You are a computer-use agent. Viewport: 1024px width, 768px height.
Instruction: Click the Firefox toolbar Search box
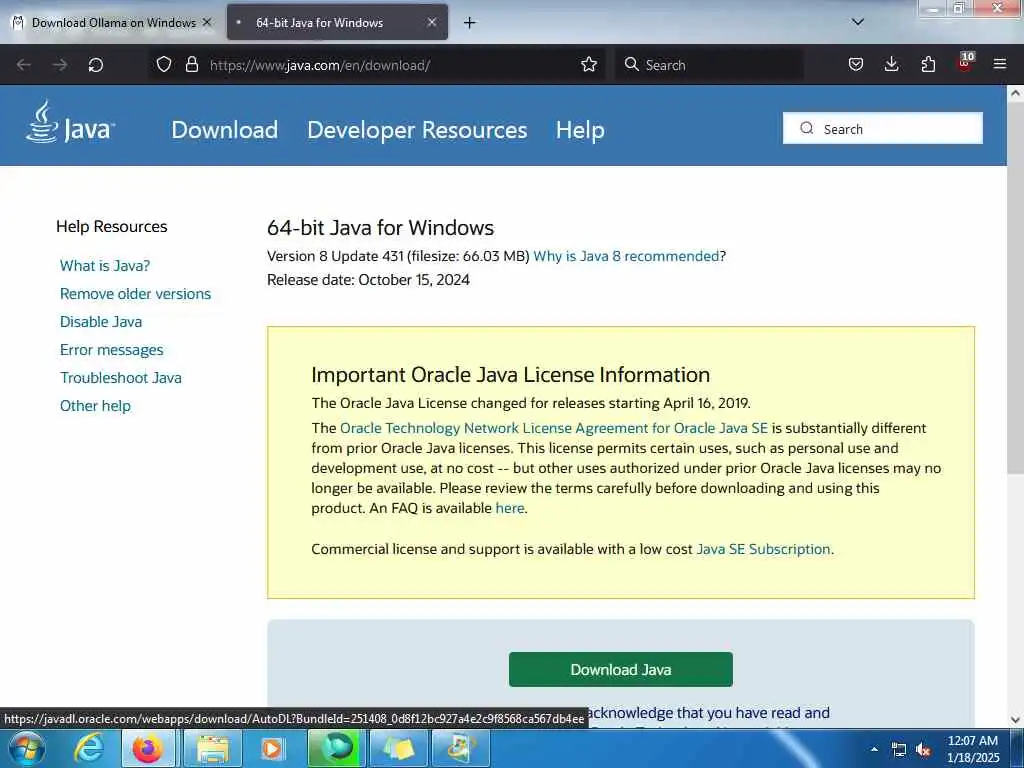coord(709,65)
